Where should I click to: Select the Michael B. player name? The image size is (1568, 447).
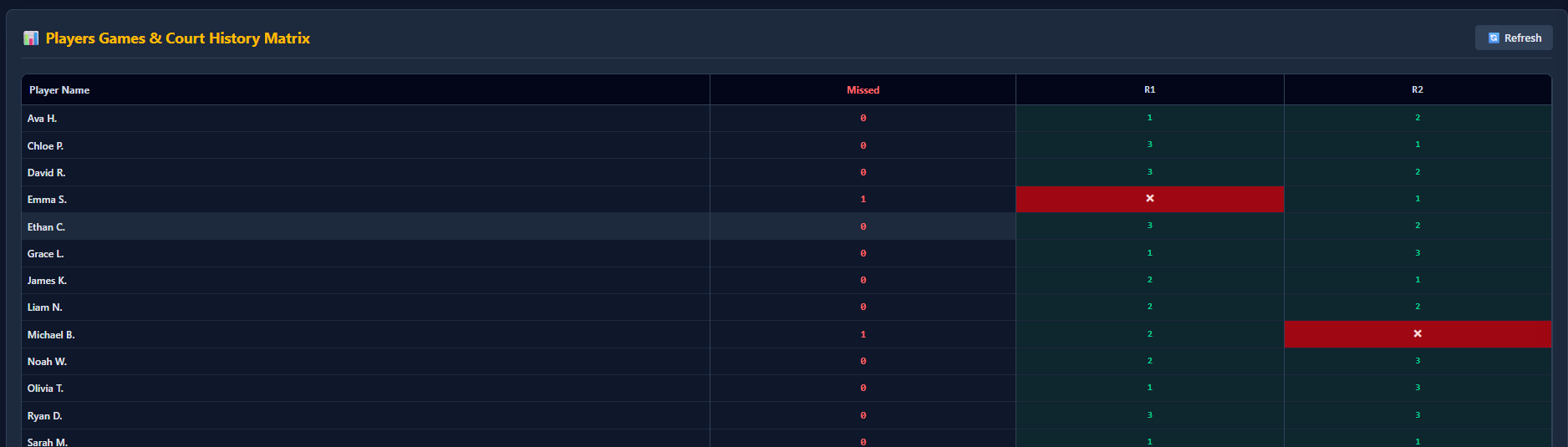pyautogui.click(x=51, y=334)
